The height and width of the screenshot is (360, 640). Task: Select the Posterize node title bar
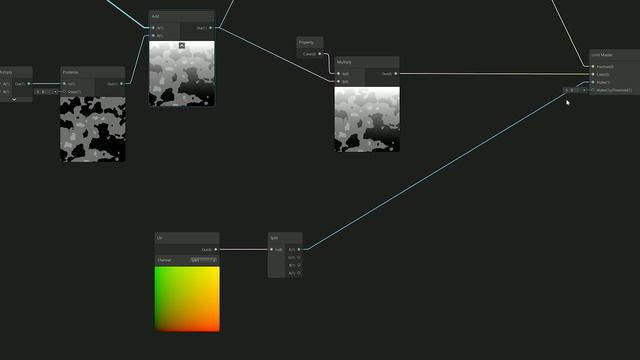point(93,72)
